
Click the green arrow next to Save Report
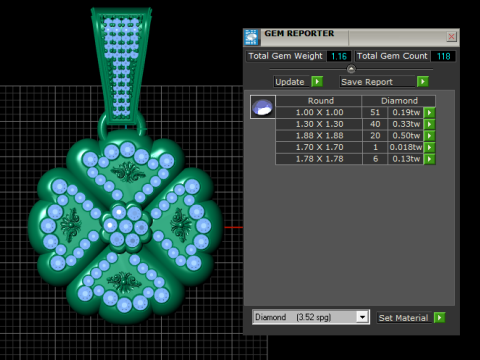423,82
